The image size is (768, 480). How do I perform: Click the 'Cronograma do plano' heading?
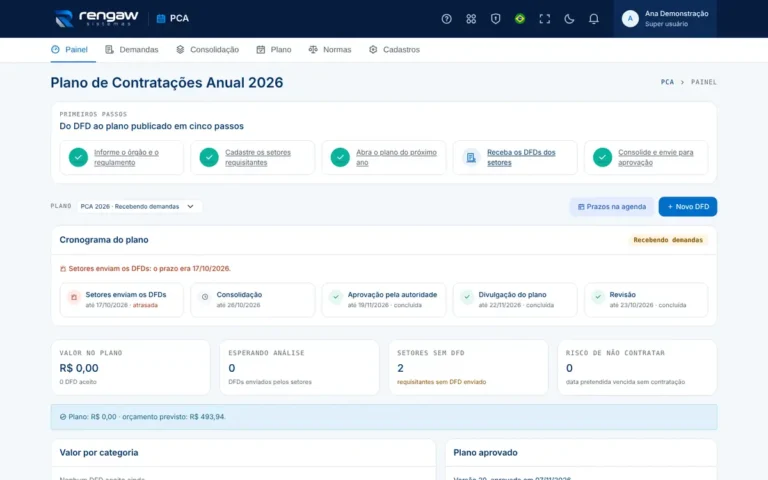[x=104, y=240]
